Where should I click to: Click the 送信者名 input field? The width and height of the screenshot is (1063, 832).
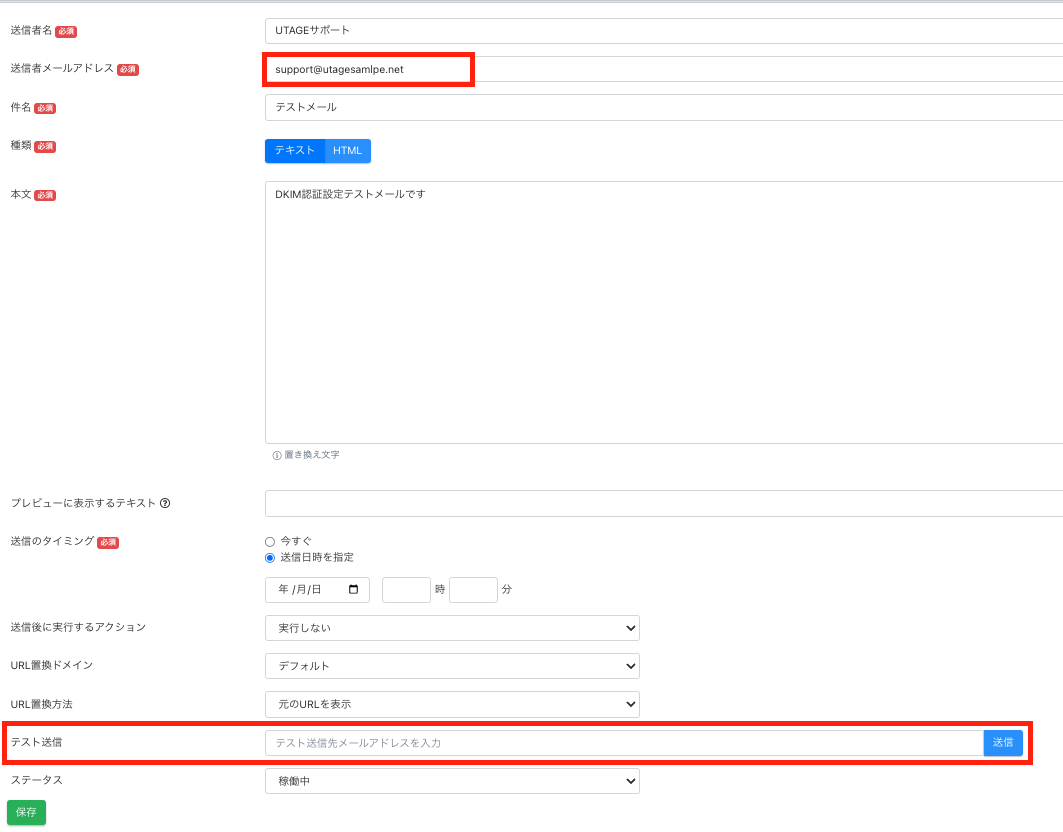pos(660,30)
